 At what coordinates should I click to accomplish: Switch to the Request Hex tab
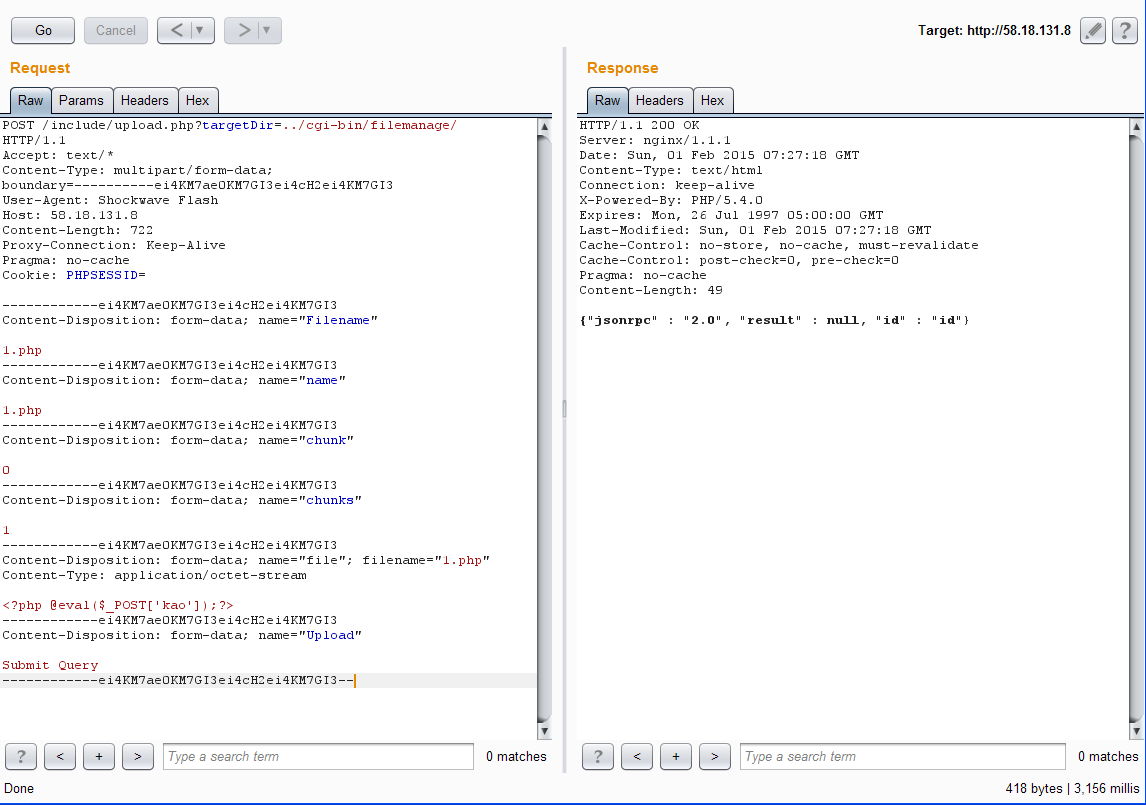197,100
